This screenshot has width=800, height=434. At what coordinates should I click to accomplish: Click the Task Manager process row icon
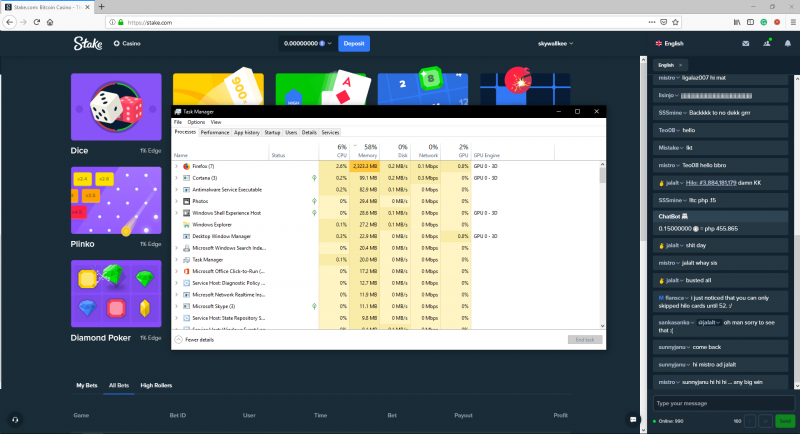(187, 260)
